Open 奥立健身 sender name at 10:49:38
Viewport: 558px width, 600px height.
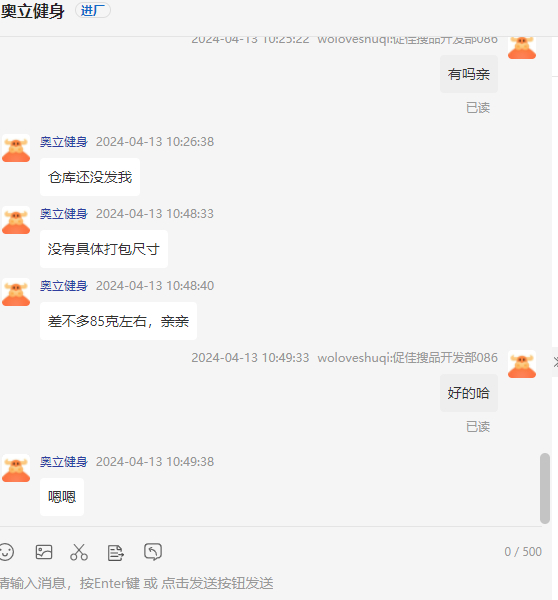[x=64, y=462]
